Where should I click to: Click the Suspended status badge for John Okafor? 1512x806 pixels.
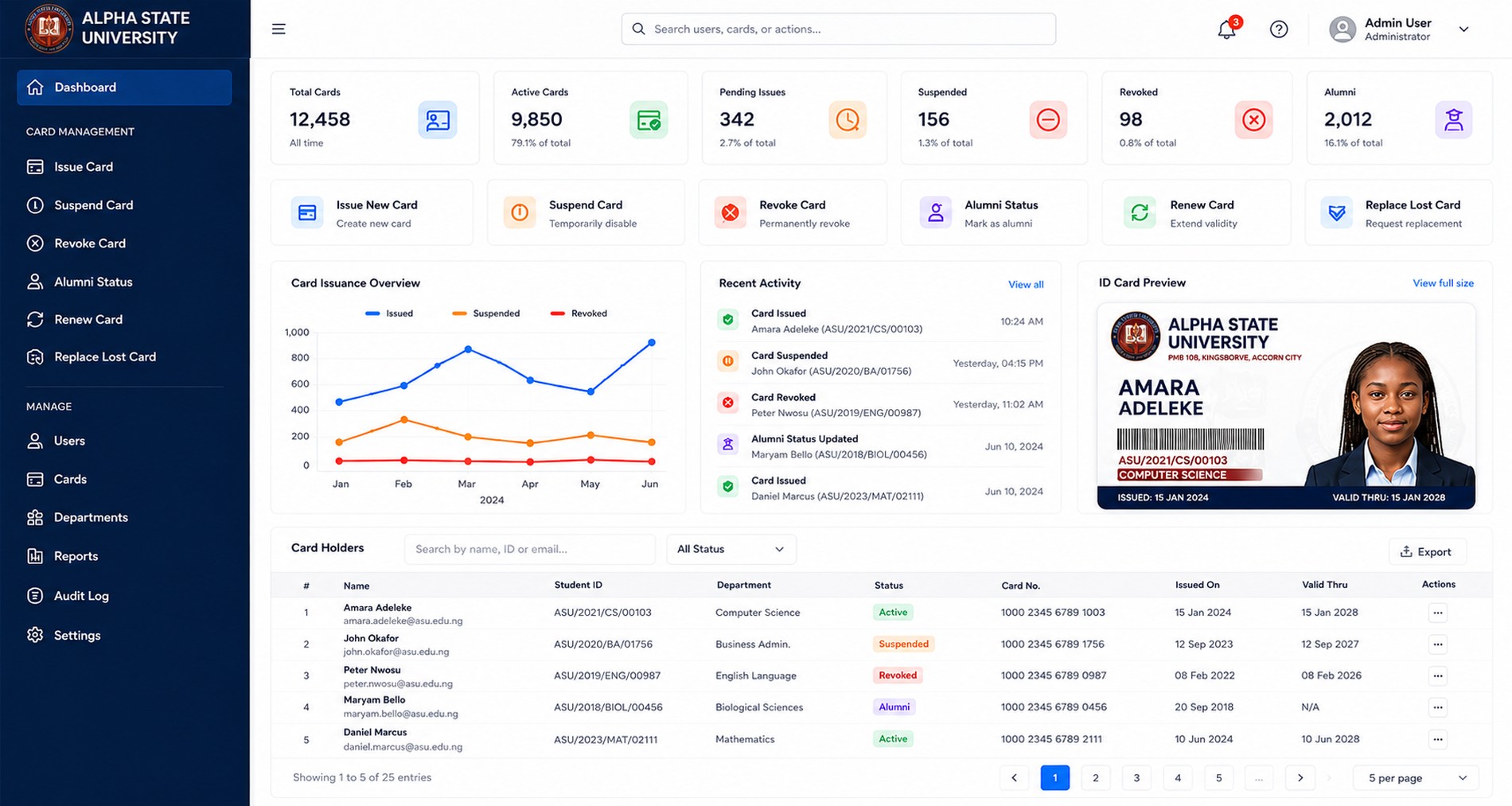point(903,644)
